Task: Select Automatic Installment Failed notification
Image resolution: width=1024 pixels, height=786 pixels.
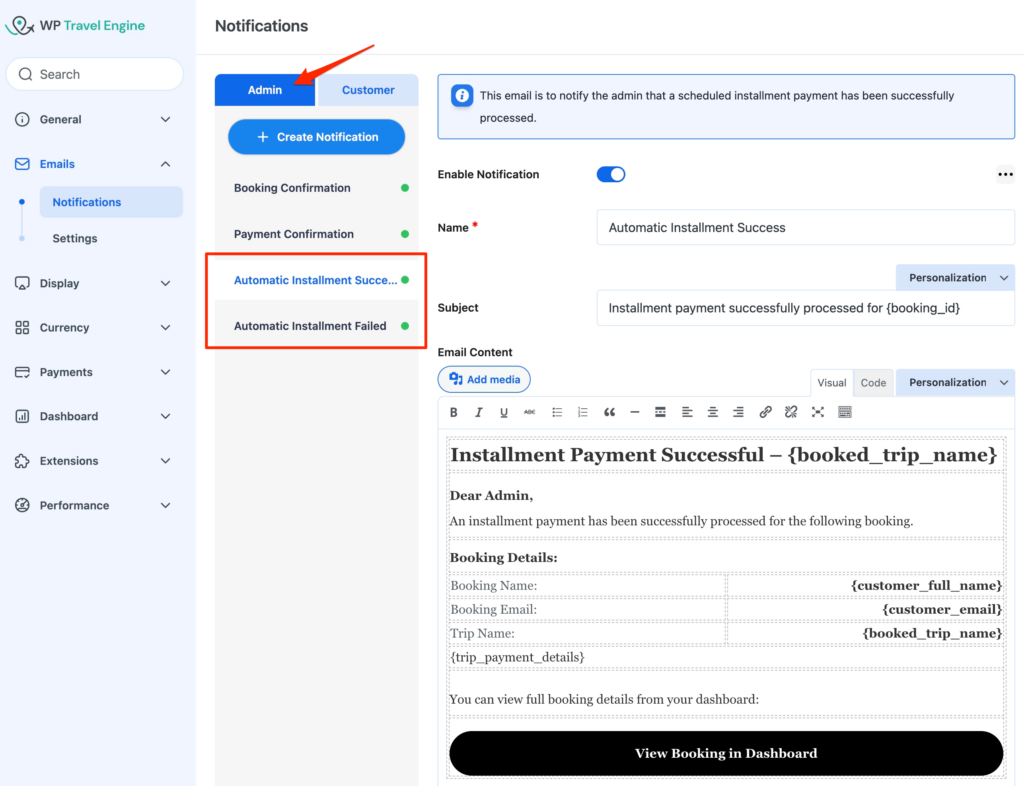Action: tap(310, 326)
